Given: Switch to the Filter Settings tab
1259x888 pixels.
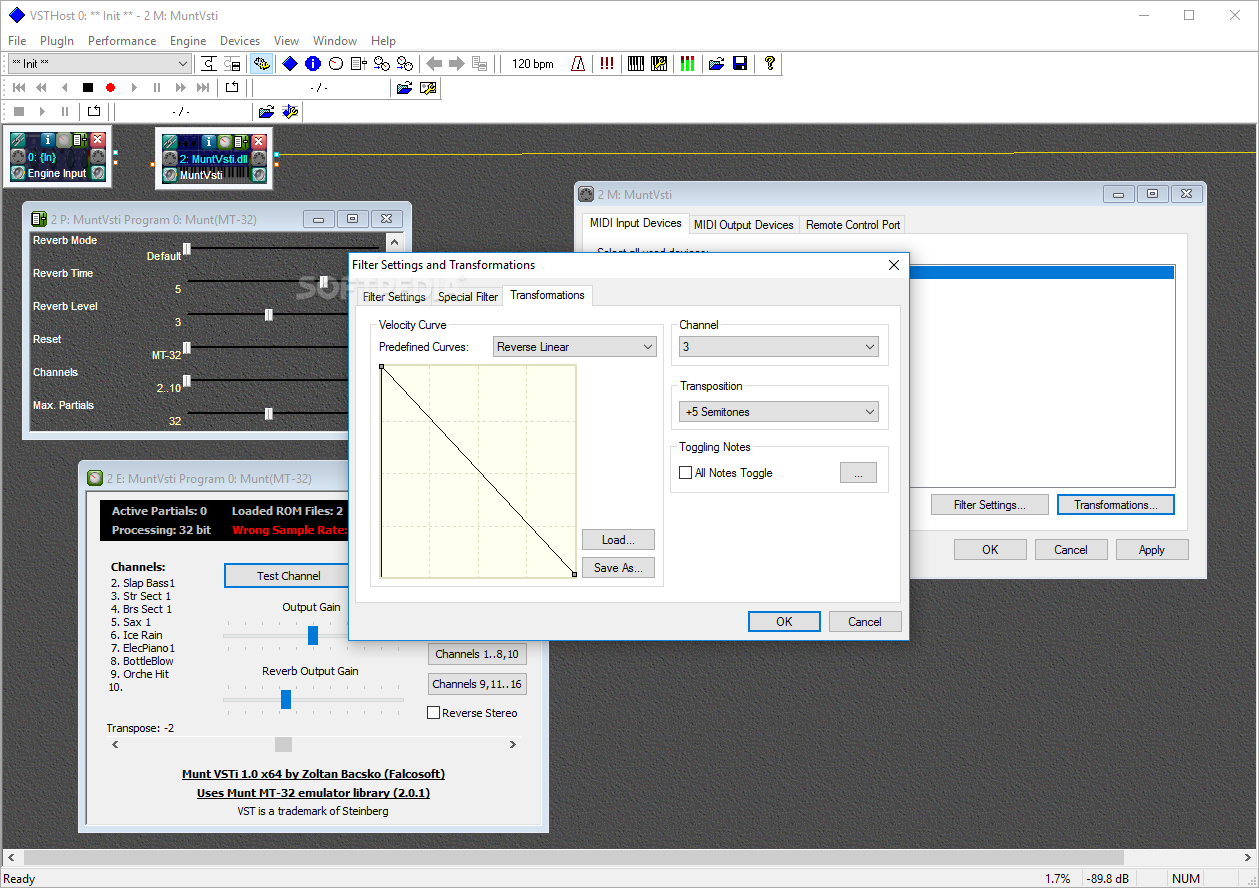Looking at the screenshot, I should [394, 297].
